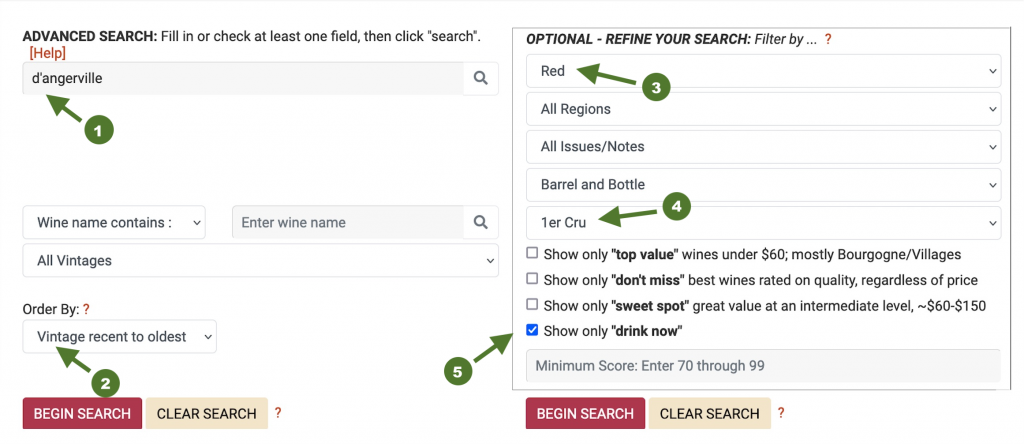This screenshot has width=1024, height=444.
Task: Click the red question mark next to Order By
Action: (x=86, y=308)
